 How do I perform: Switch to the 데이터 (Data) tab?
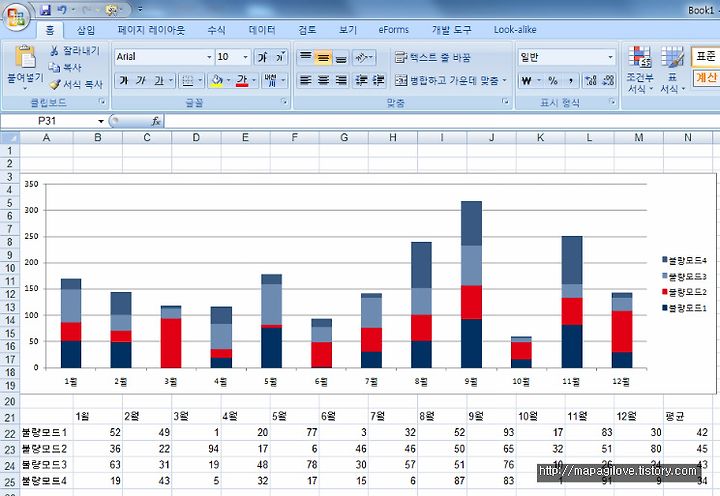262,30
